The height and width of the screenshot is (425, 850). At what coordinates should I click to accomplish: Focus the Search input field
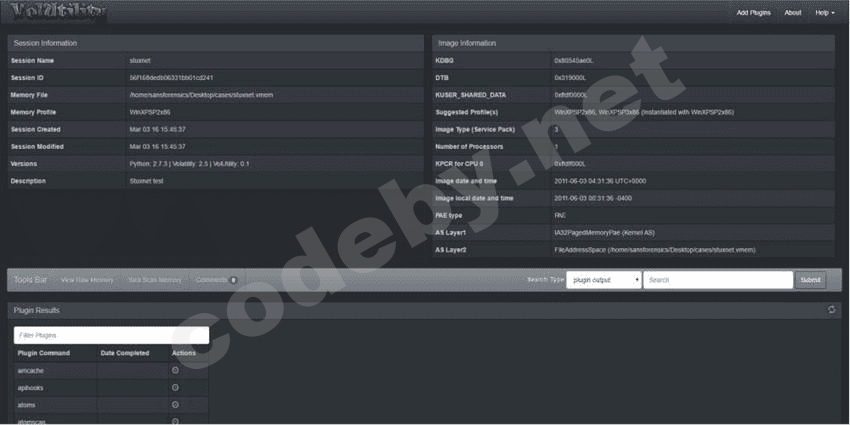pos(718,280)
